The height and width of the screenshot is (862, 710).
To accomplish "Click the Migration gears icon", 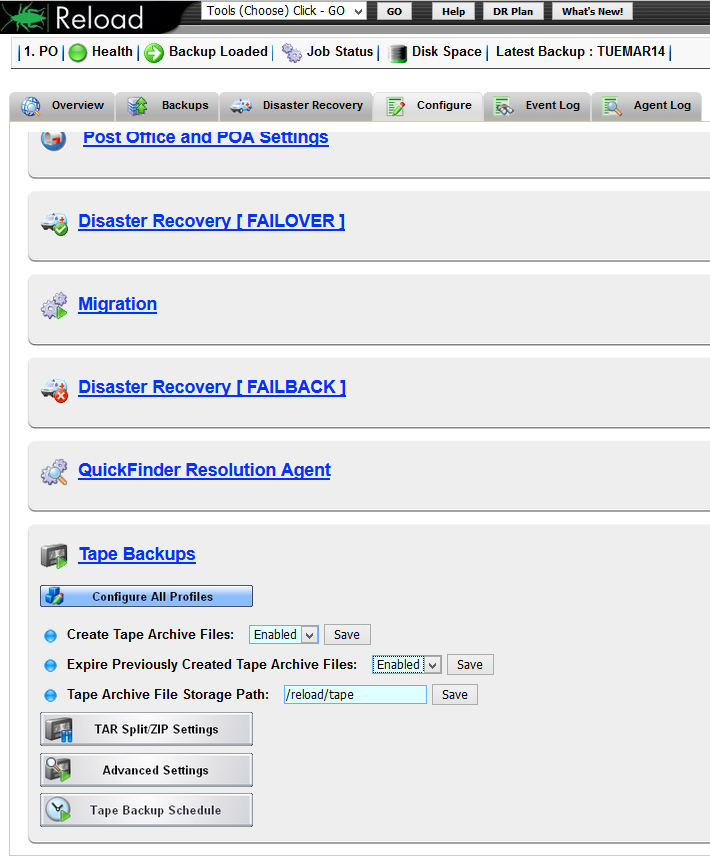I will pos(54,306).
